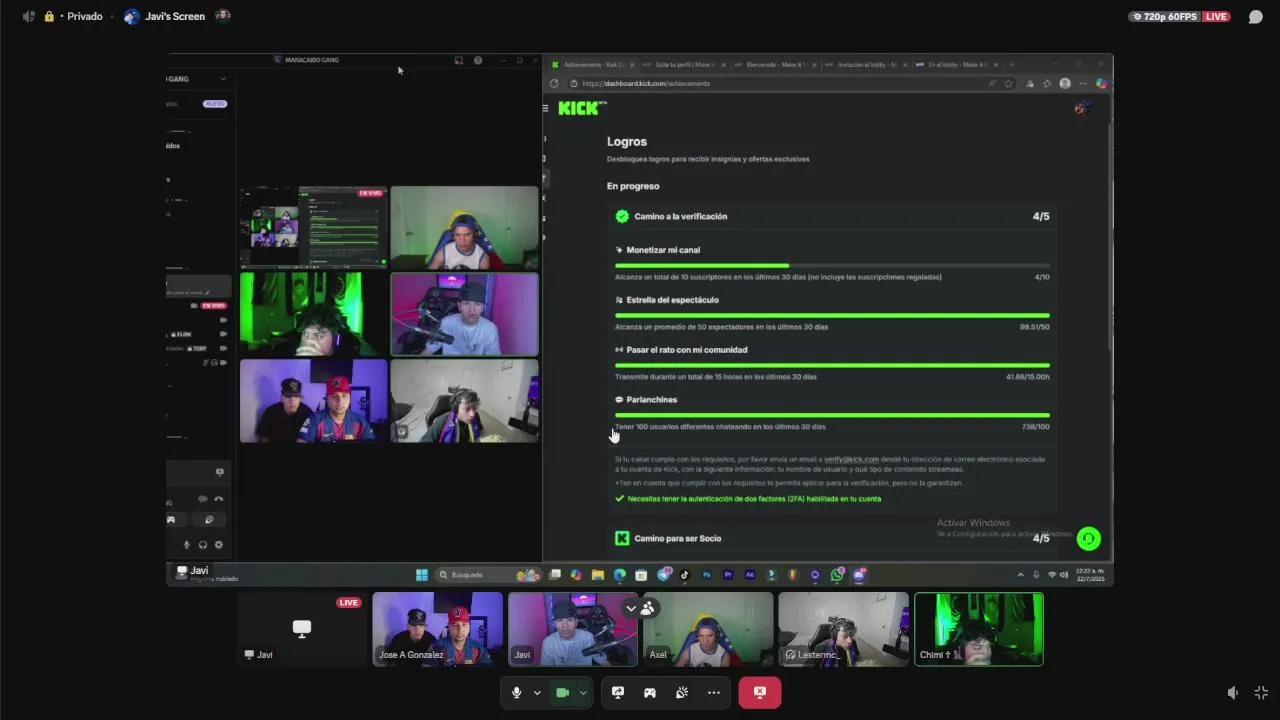Show hidden icons chevron in shared system tray
Image resolution: width=1280 pixels, height=720 pixels.
click(x=1021, y=575)
